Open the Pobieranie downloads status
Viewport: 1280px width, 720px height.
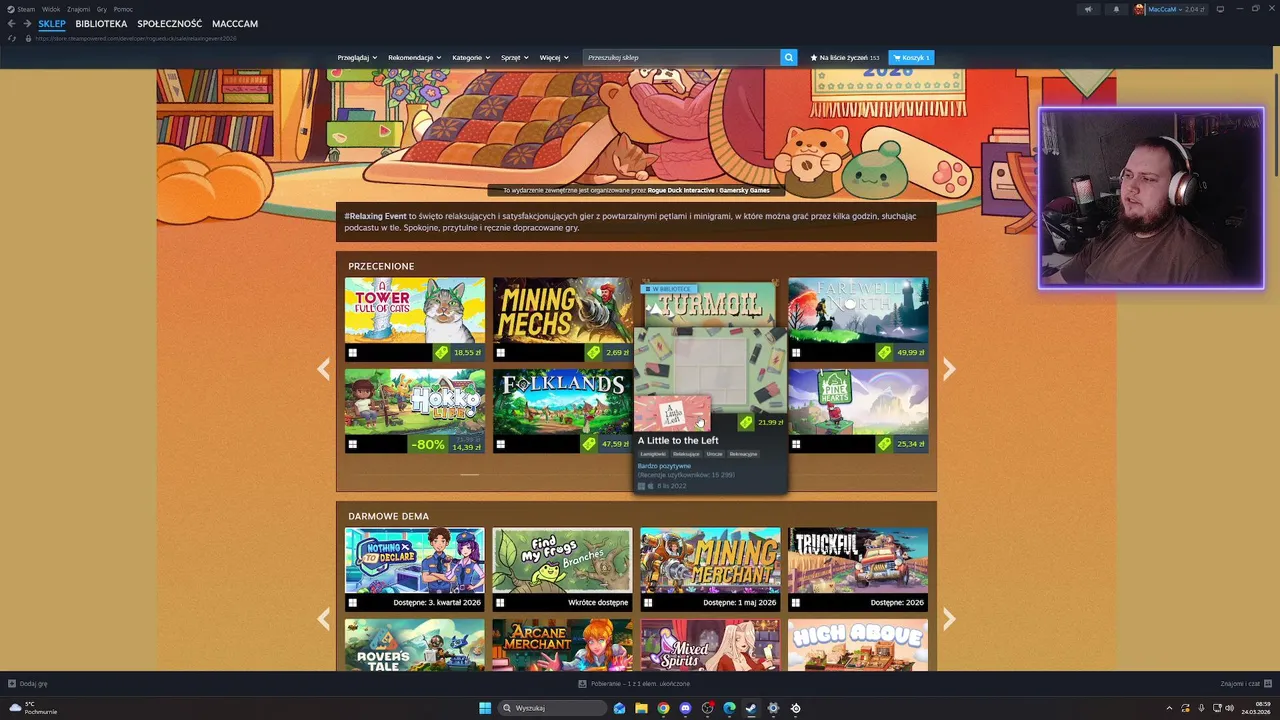634,684
